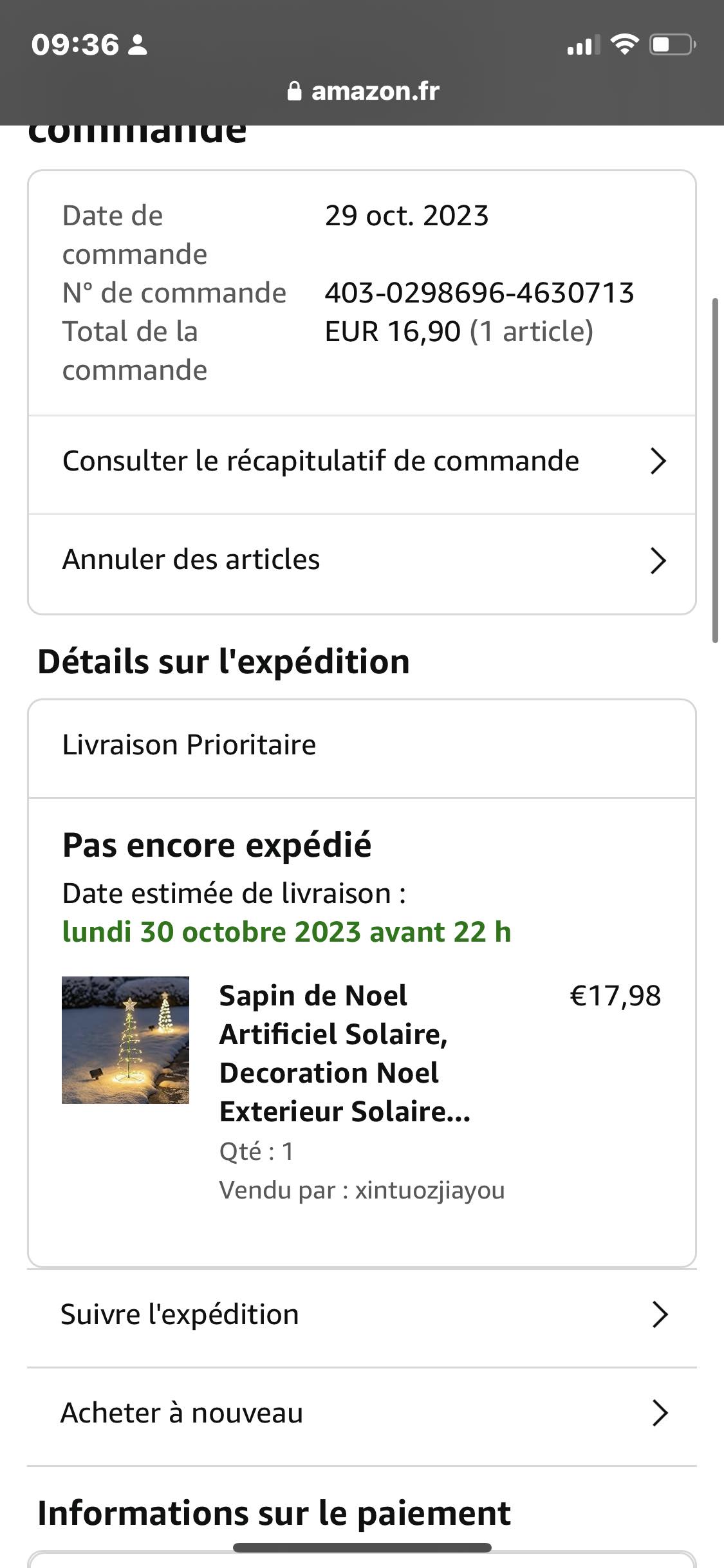Tap chevron next to Annuler des articles
This screenshot has height=1568, width=724.
click(658, 561)
